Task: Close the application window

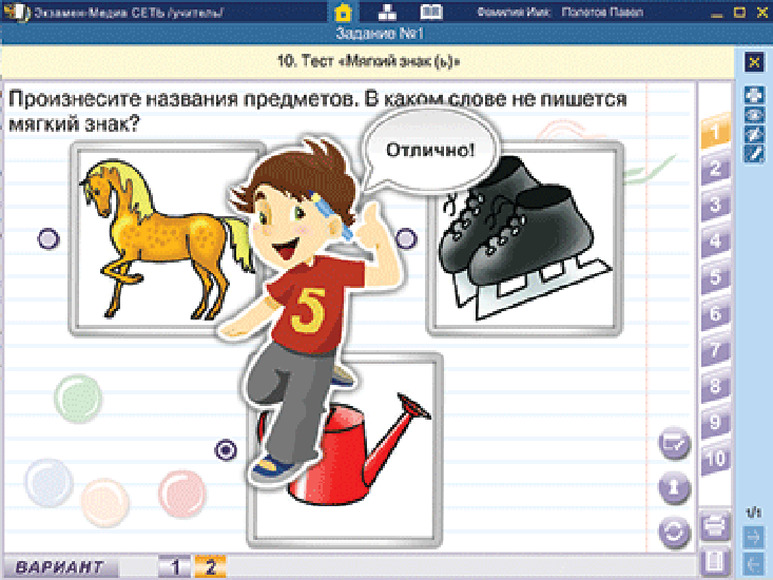Action: [762, 12]
